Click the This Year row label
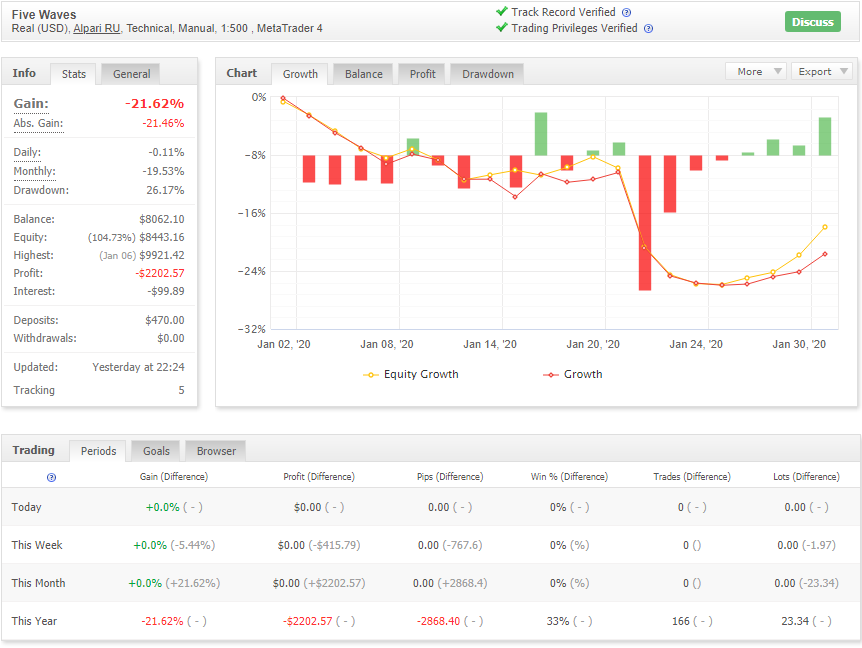The width and height of the screenshot is (862, 648). click(x=34, y=621)
